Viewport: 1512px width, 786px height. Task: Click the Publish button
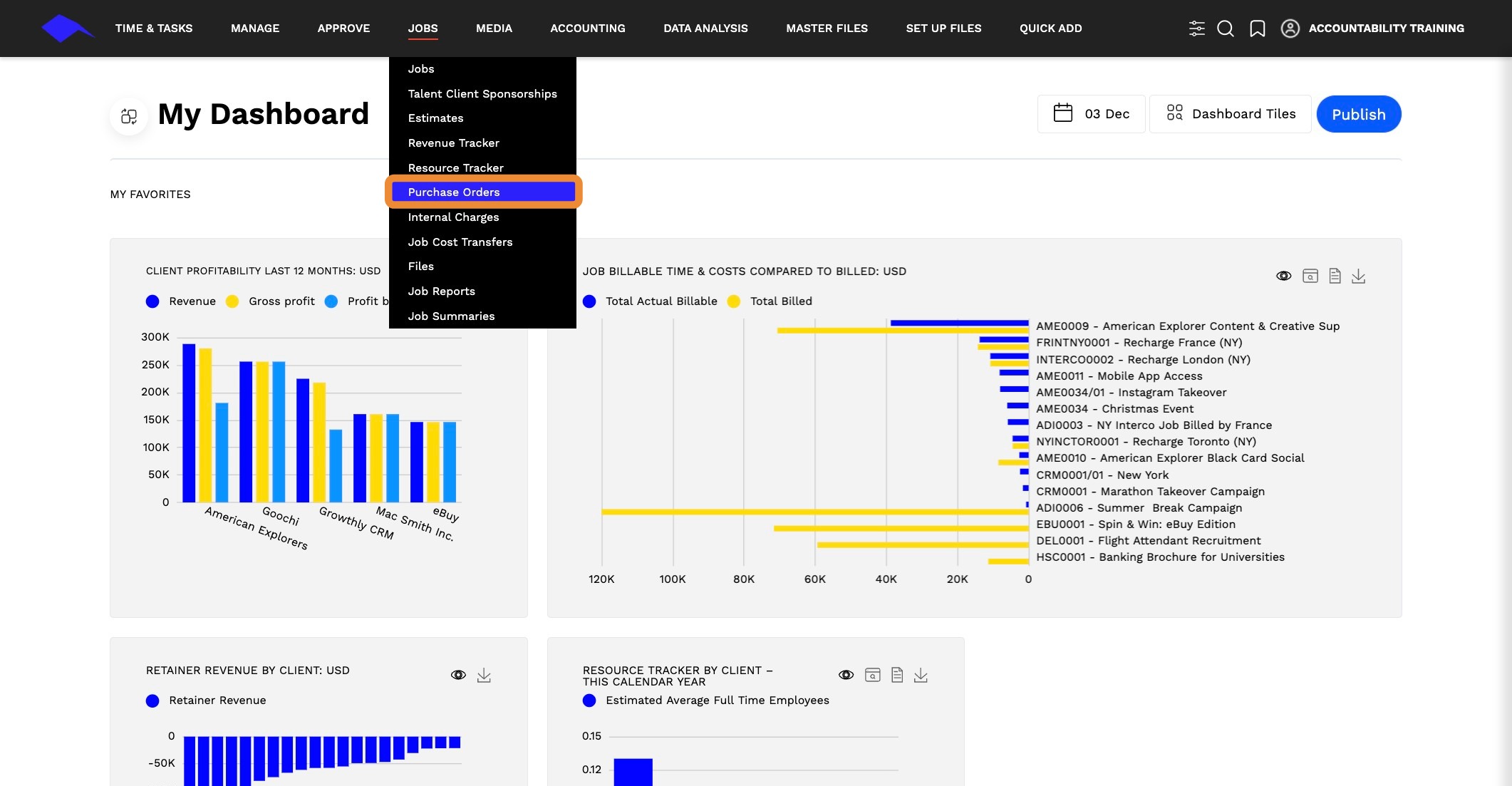(x=1358, y=114)
